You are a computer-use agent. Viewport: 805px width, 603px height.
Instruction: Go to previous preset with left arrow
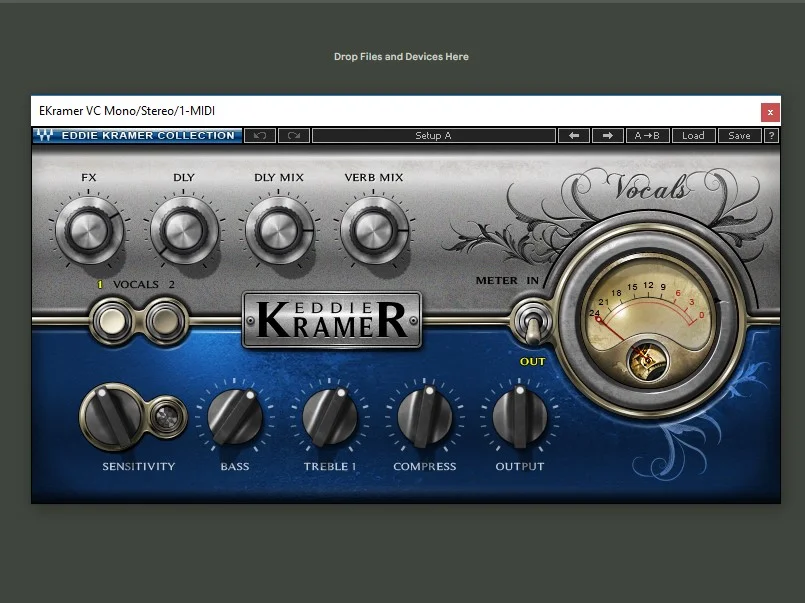tap(574, 135)
